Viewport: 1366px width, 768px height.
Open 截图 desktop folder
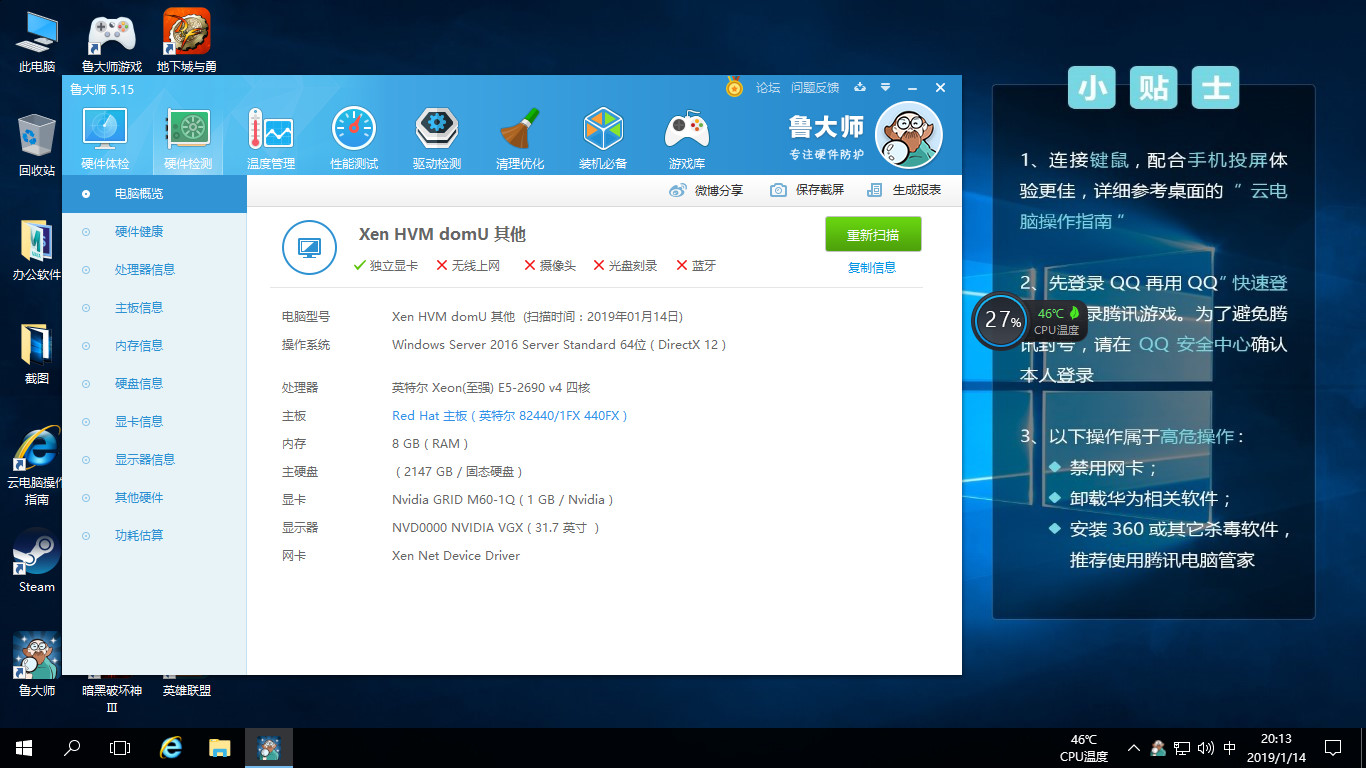(37, 354)
